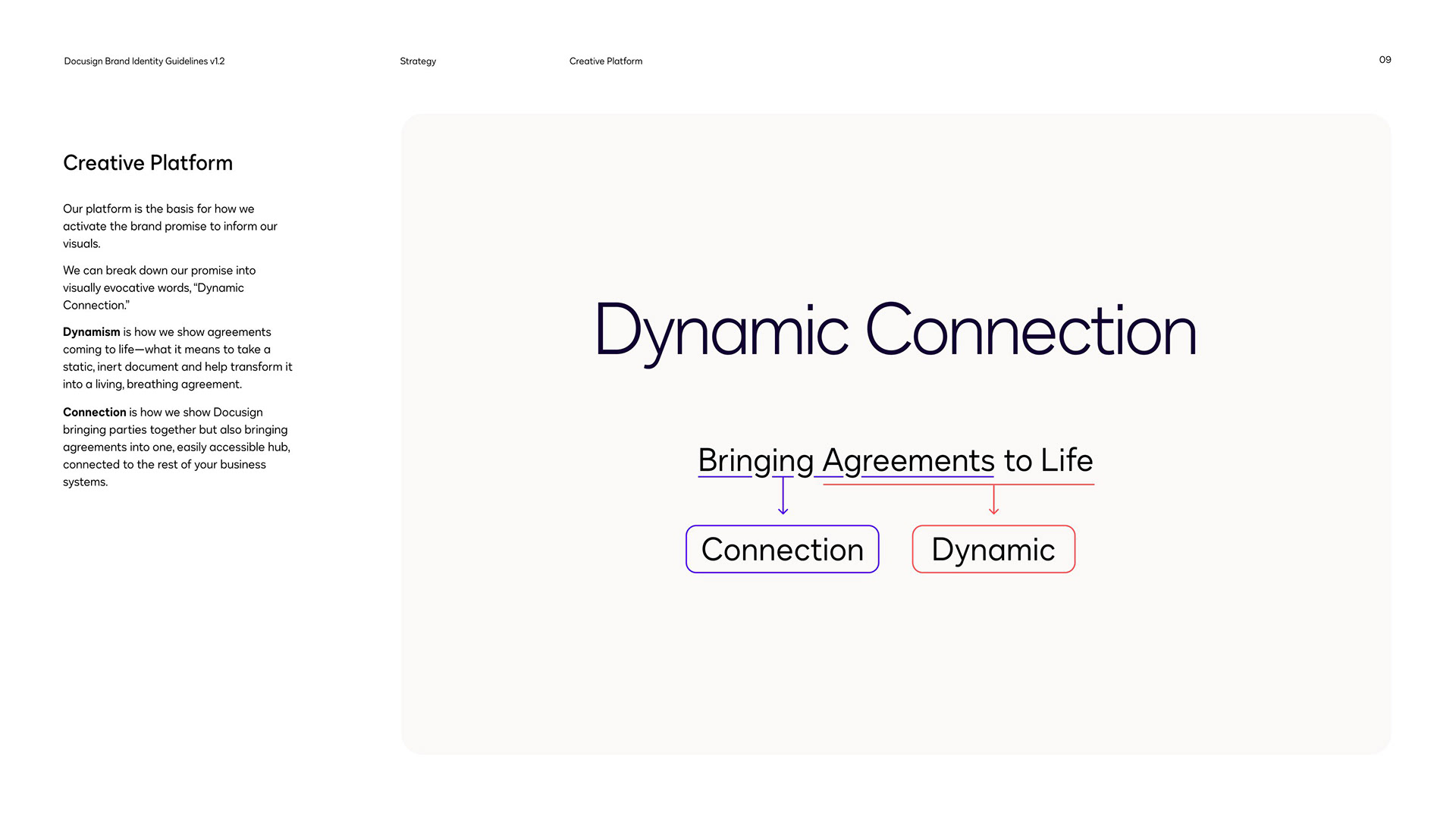Click the purple downward arrow
The height and width of the screenshot is (819, 1456).
click(783, 497)
